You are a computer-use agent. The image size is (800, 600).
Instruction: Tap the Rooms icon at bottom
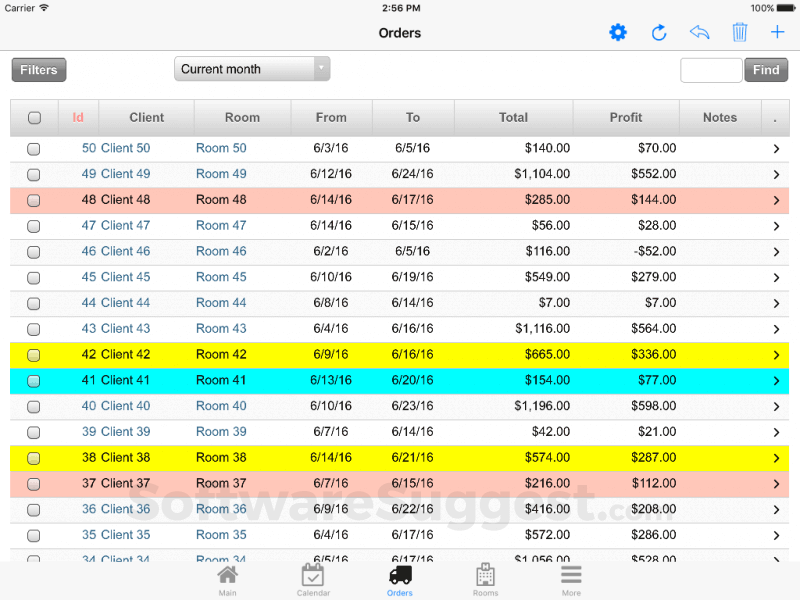[485, 577]
